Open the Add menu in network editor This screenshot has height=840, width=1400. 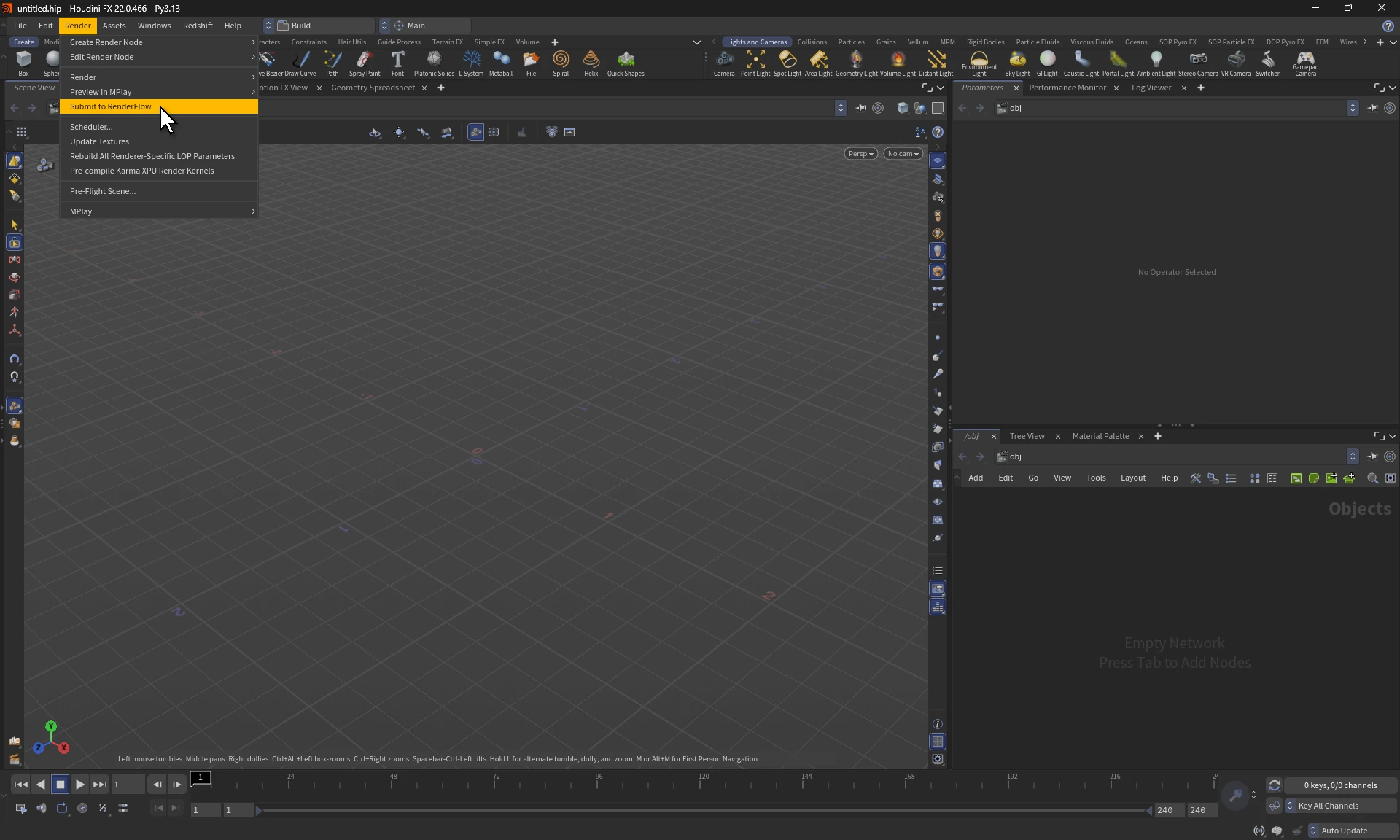[x=976, y=478]
